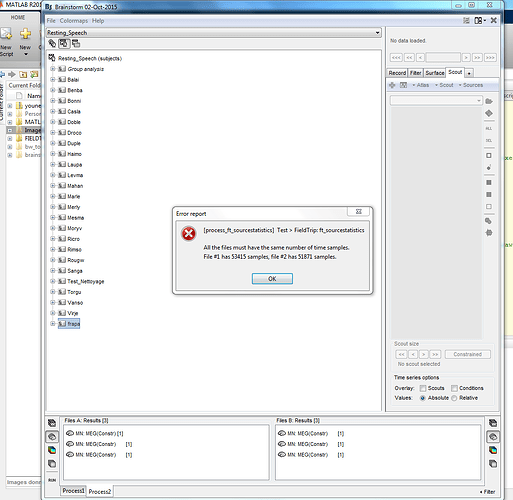Switch to the Process2 tab

tap(100, 491)
